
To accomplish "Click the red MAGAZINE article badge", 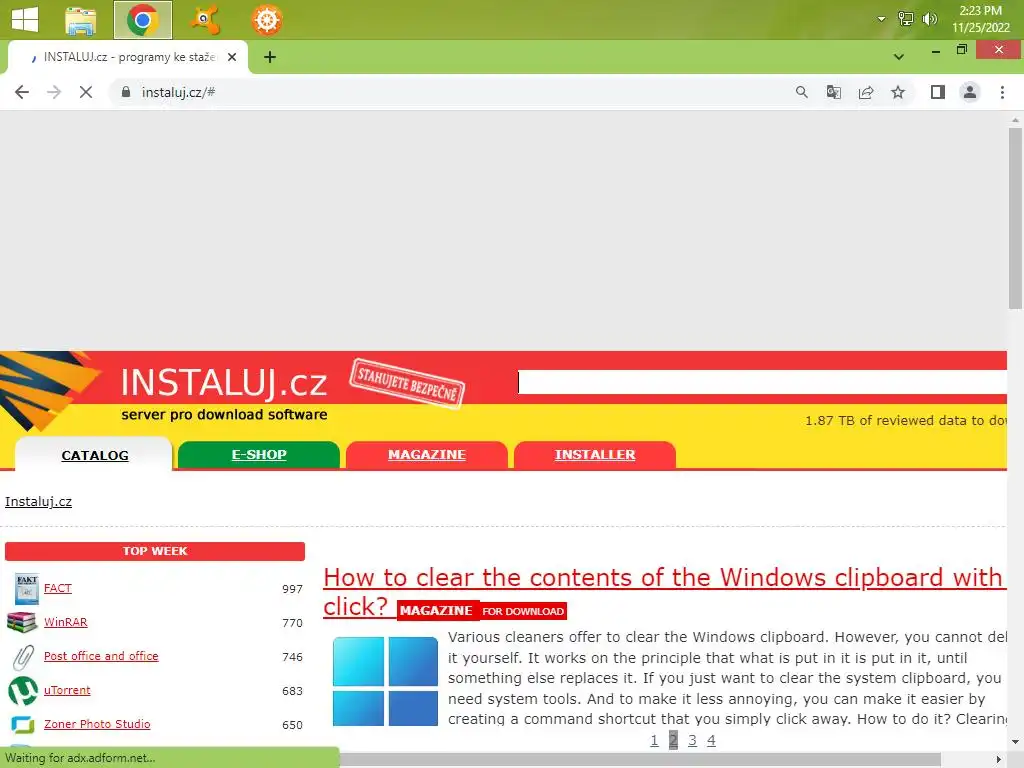I will [436, 611].
